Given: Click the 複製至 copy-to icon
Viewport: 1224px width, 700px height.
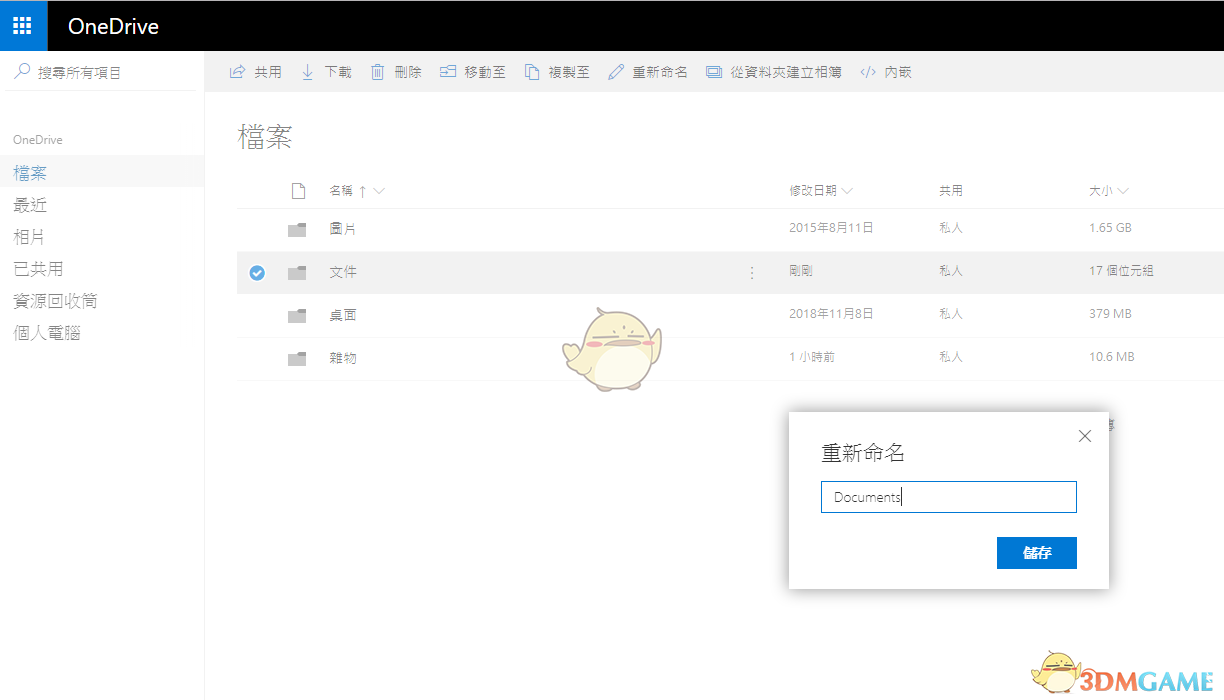Looking at the screenshot, I should (532, 72).
